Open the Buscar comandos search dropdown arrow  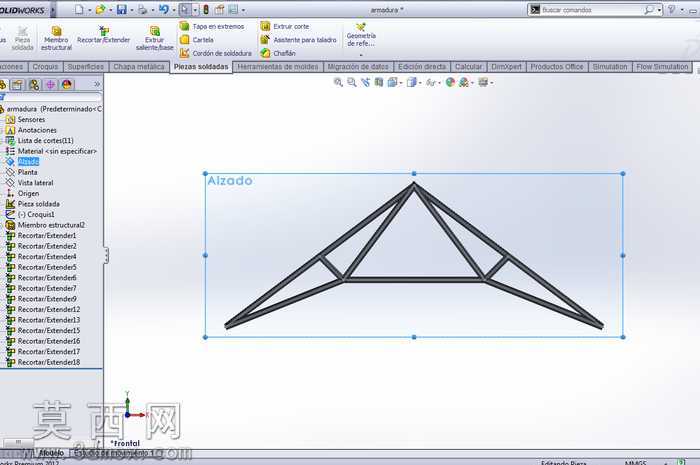pos(659,10)
